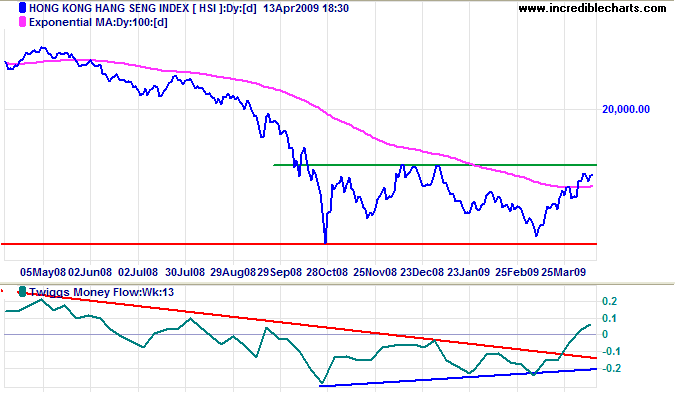Select the 'HONG KONG HANG SENG INDEX [ HSI ]:Dy:[d]' title
Viewport: 675px width, 395px height.
[x=142, y=8]
